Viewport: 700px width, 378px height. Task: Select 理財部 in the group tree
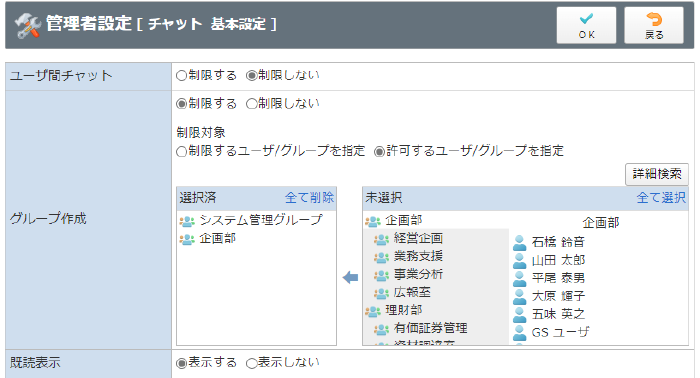(x=404, y=310)
